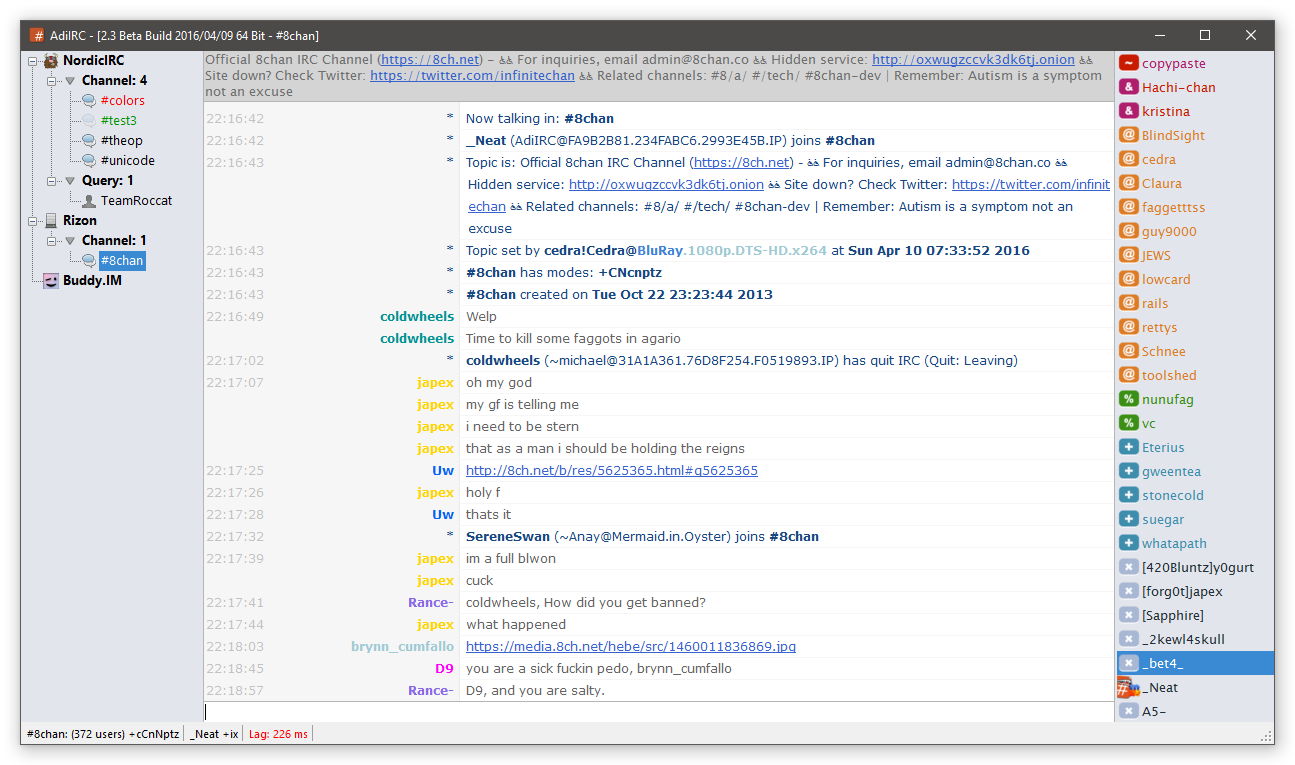
Task: Click the voice badge icon beside Eterius
Action: click(1128, 447)
